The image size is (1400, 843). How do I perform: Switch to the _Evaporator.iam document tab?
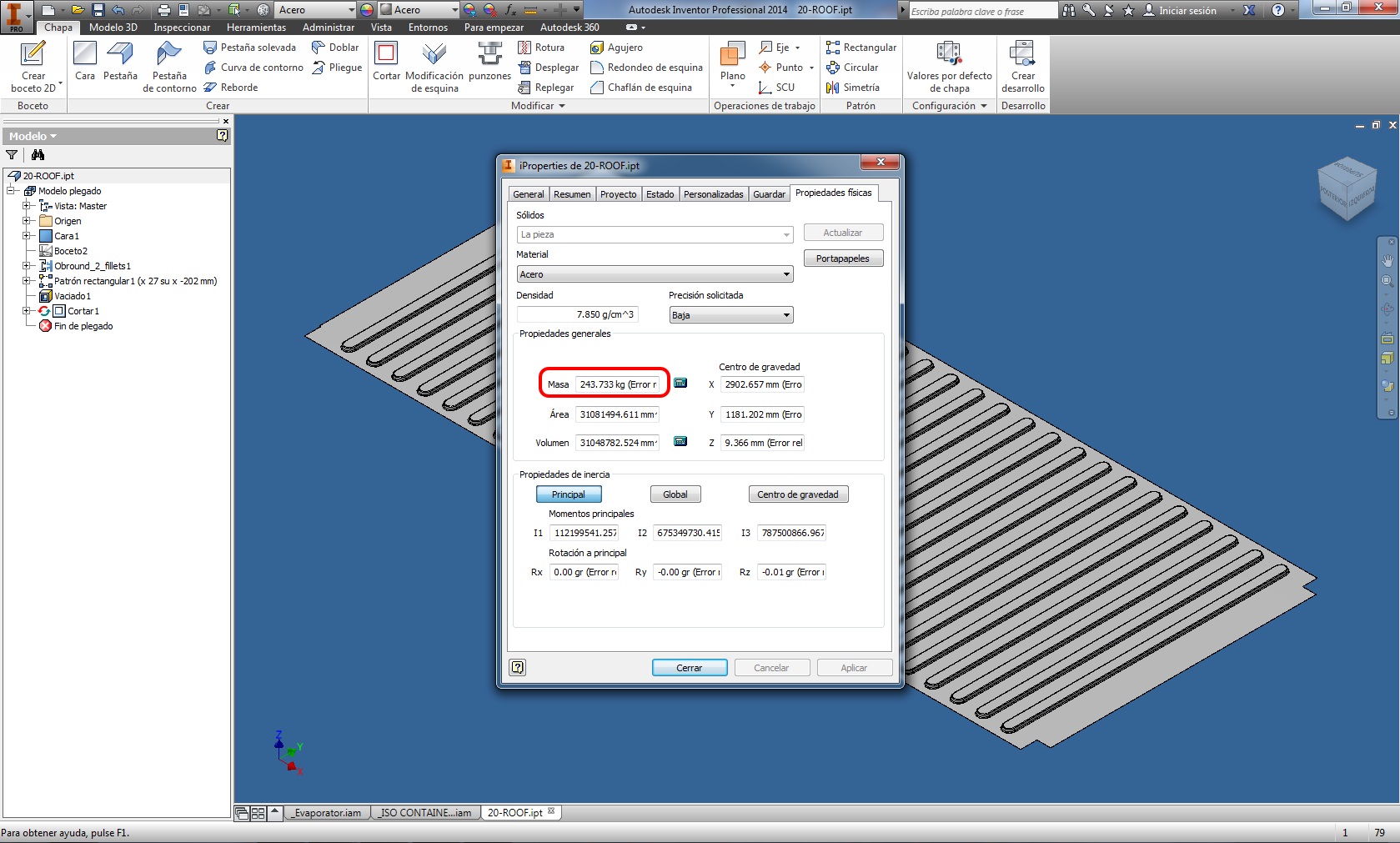point(328,813)
